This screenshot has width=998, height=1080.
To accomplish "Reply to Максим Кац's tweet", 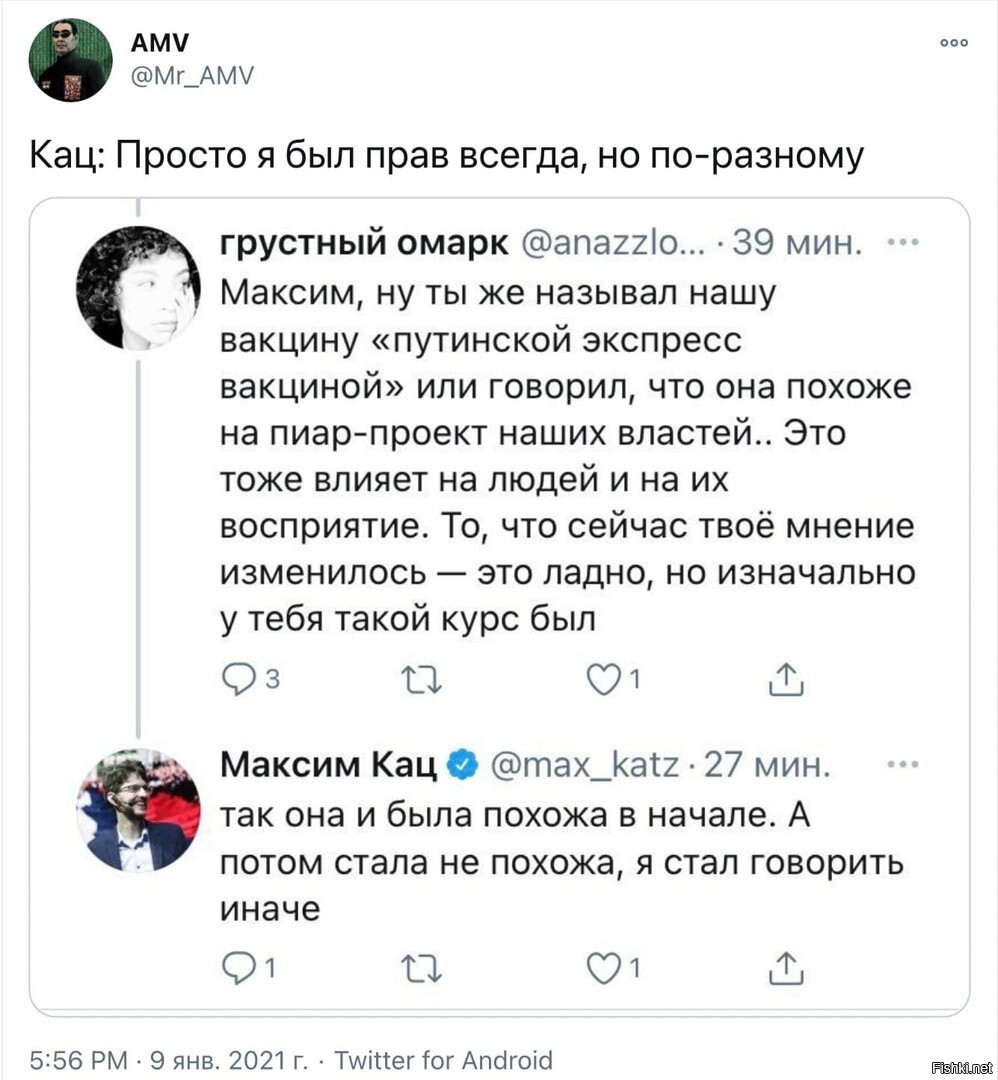I will tap(236, 969).
